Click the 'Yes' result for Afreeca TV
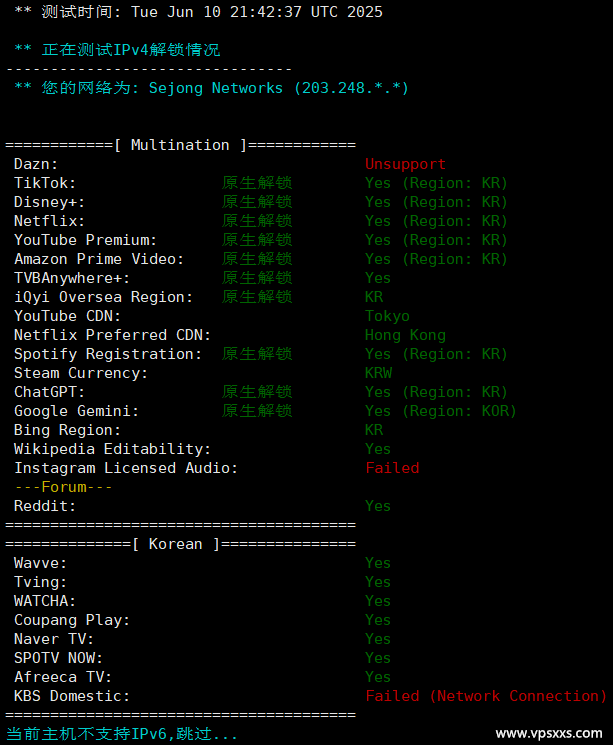 coord(378,677)
